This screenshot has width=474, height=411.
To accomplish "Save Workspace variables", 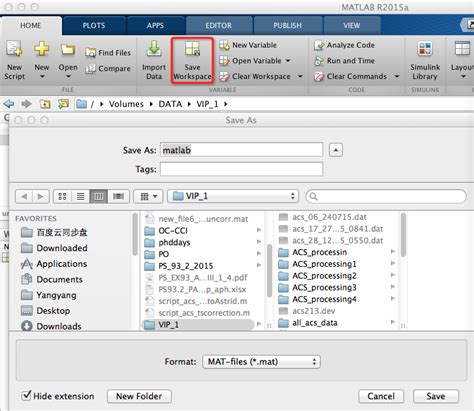I will [192, 60].
